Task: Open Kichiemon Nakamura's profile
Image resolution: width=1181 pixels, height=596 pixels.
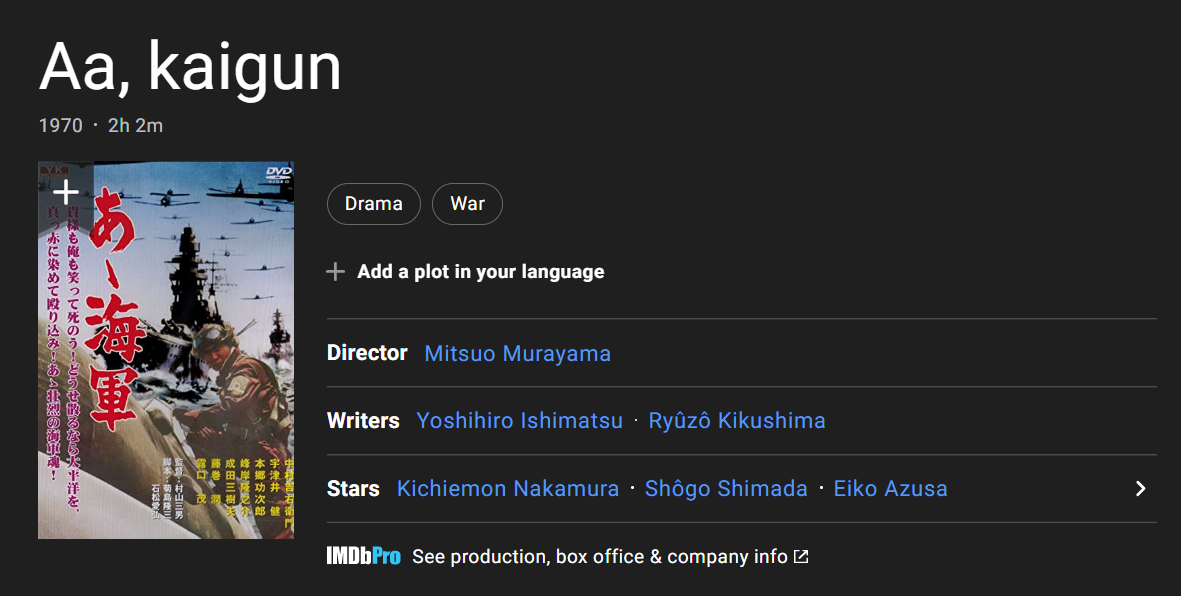Action: pyautogui.click(x=508, y=489)
